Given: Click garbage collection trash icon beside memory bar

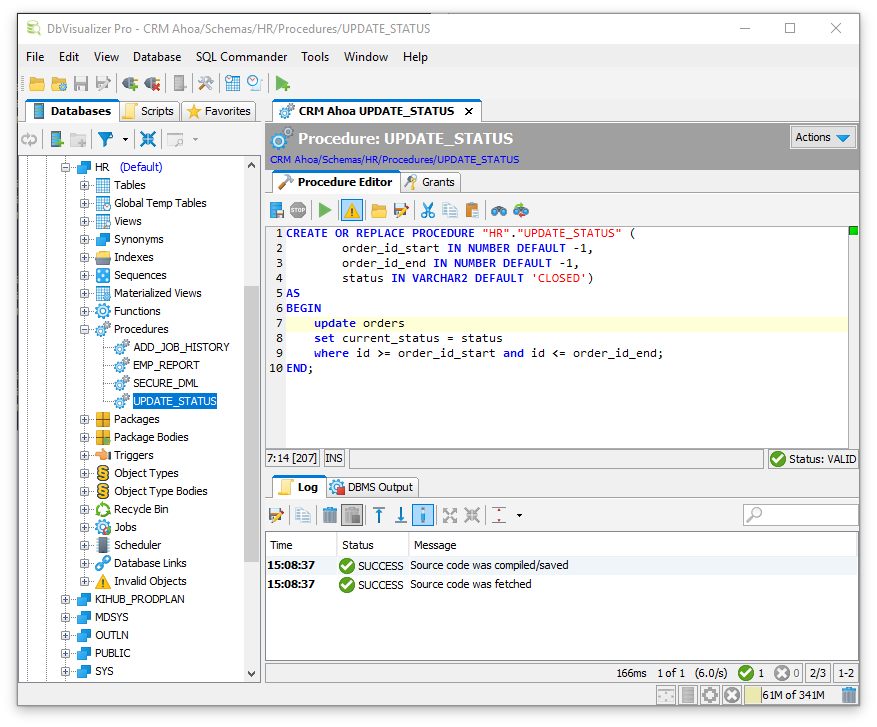Looking at the screenshot, I should 849,695.
